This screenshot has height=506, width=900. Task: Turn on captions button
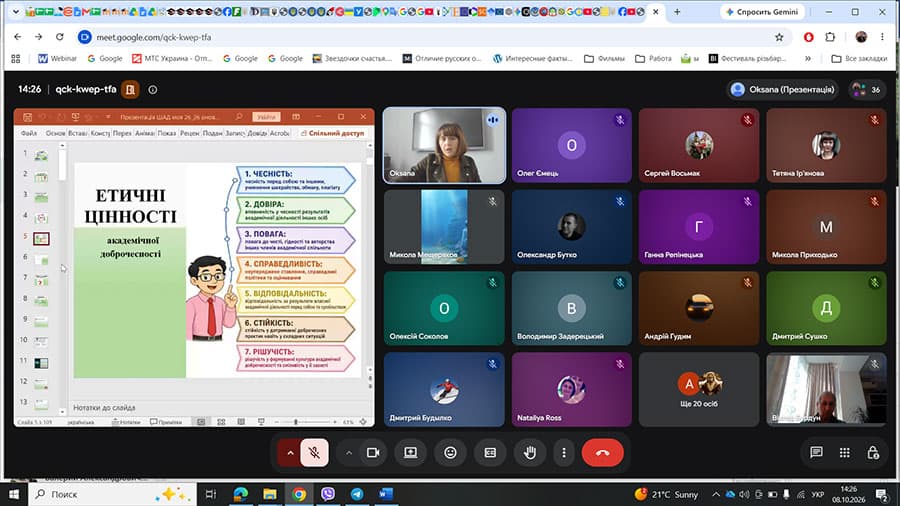[x=490, y=453]
